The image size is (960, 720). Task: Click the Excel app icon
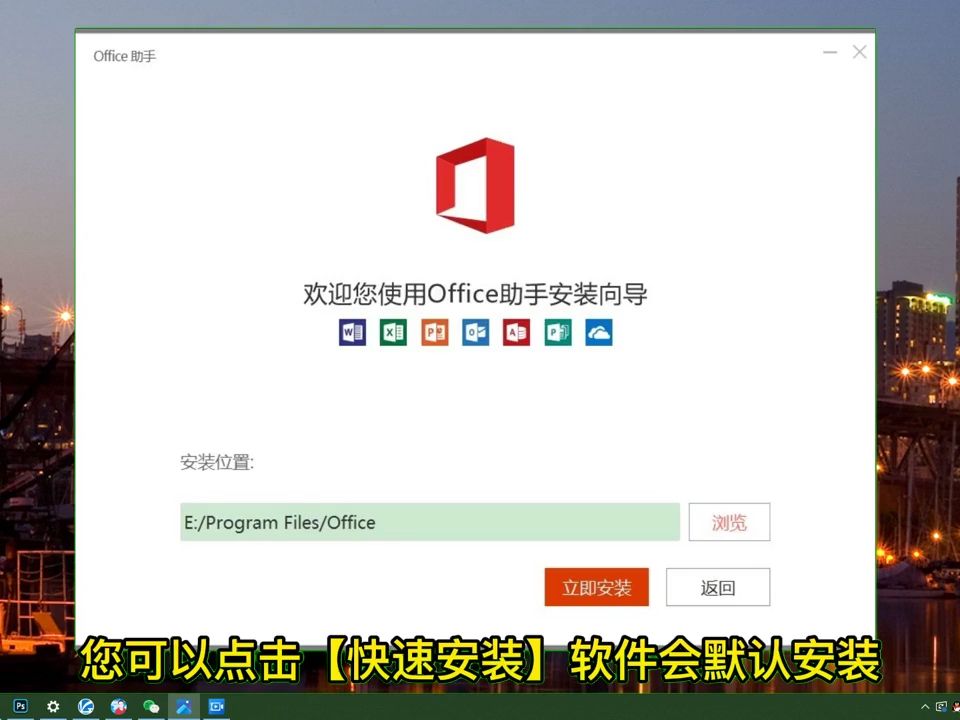pyautogui.click(x=393, y=332)
